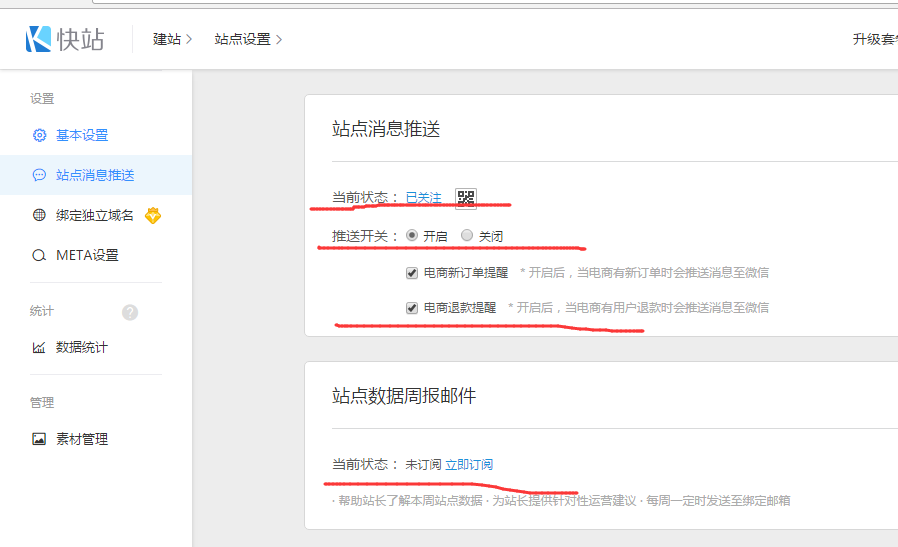Viewport: 898px width, 547px height.
Task: Click the 已关注 status link
Action: click(x=423, y=198)
